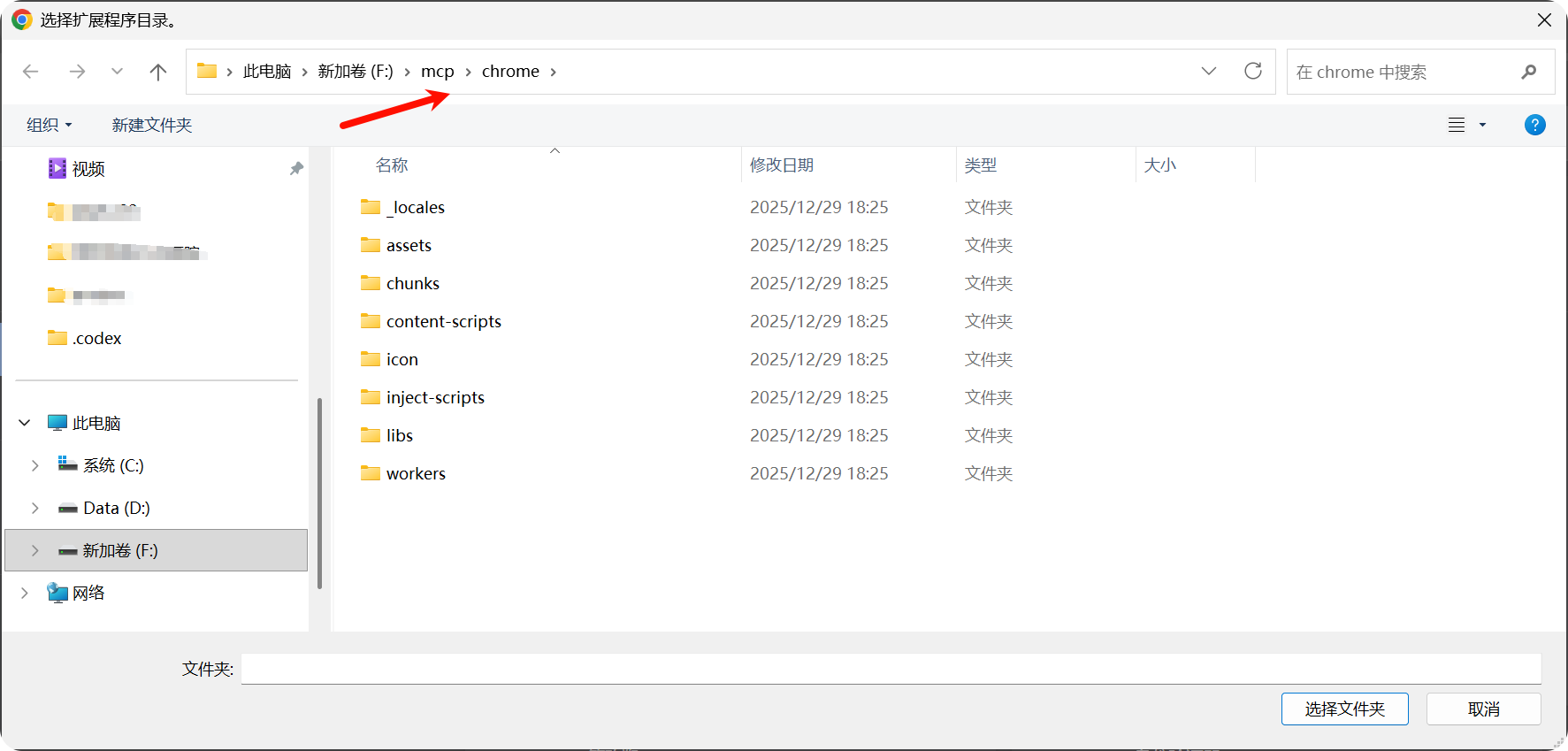Click the search magnifier icon
The width and height of the screenshot is (1568, 751).
(1528, 72)
